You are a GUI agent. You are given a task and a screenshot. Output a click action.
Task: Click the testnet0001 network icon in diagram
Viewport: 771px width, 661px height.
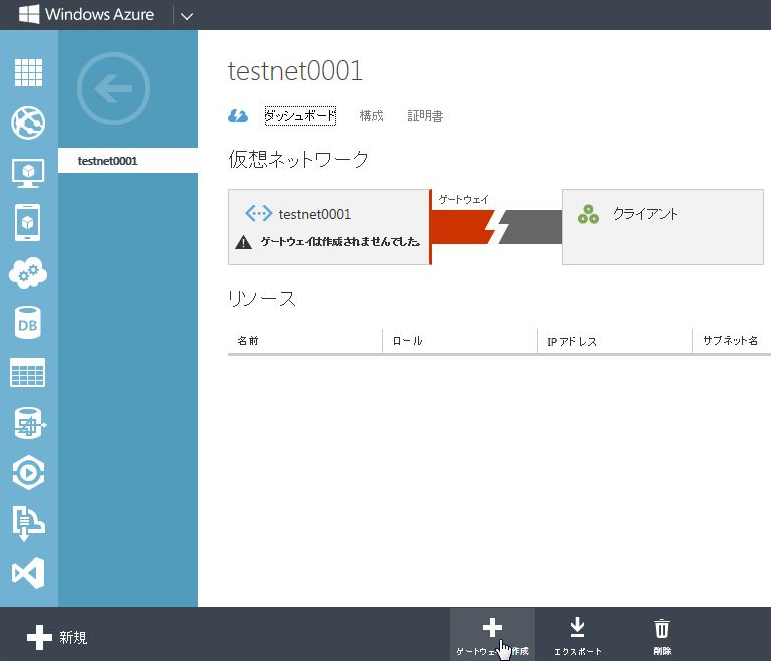pyautogui.click(x=259, y=213)
